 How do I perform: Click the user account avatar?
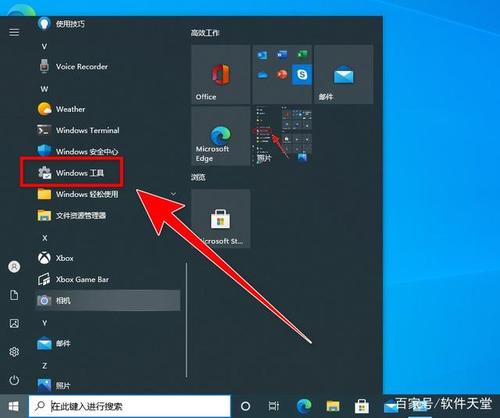(x=14, y=267)
